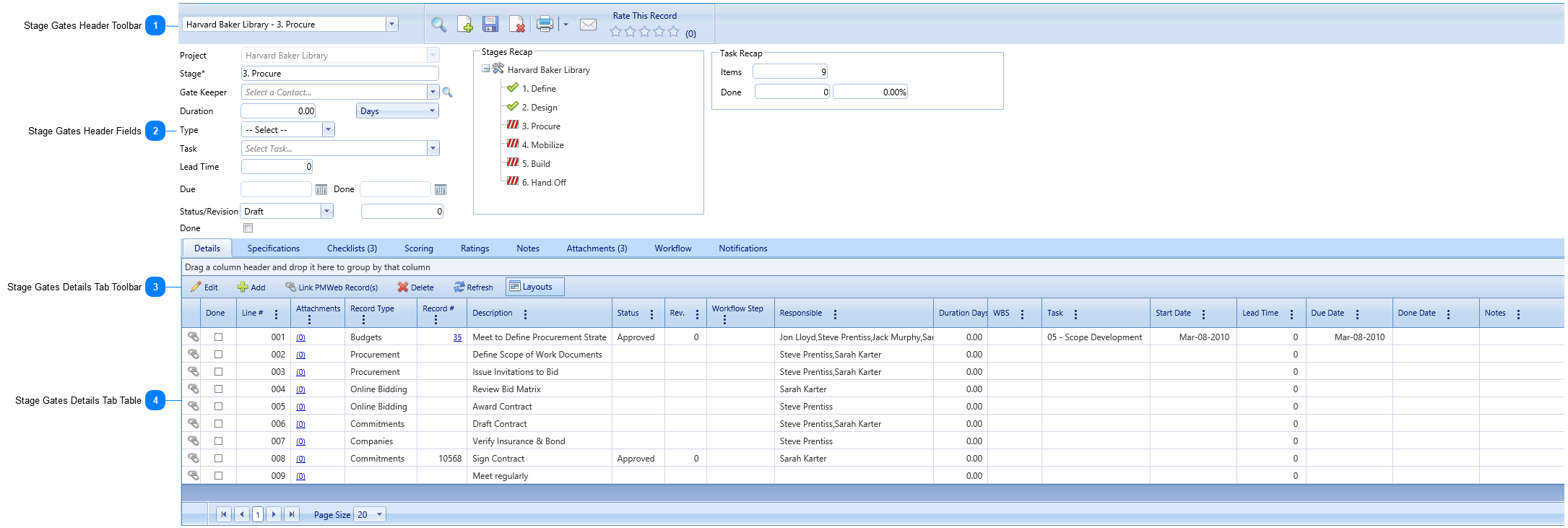Go to the first page of the table
Screen dimensions: 1568x528
224,514
